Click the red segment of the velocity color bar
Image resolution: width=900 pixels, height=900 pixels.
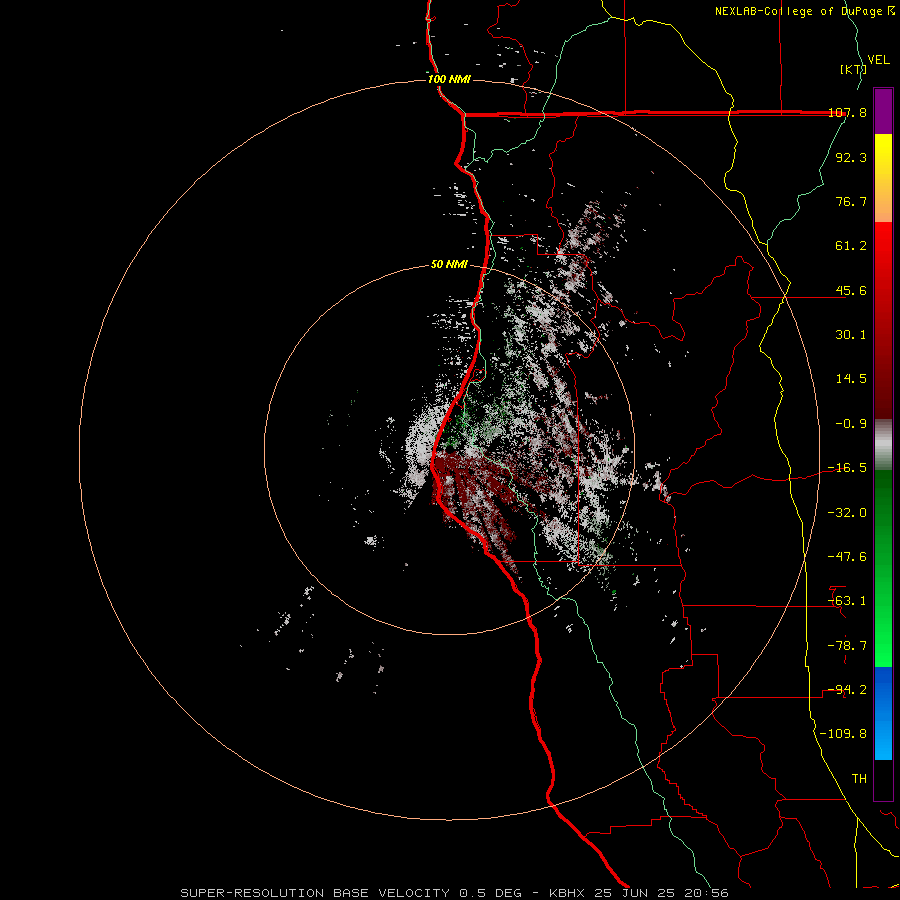tap(883, 320)
